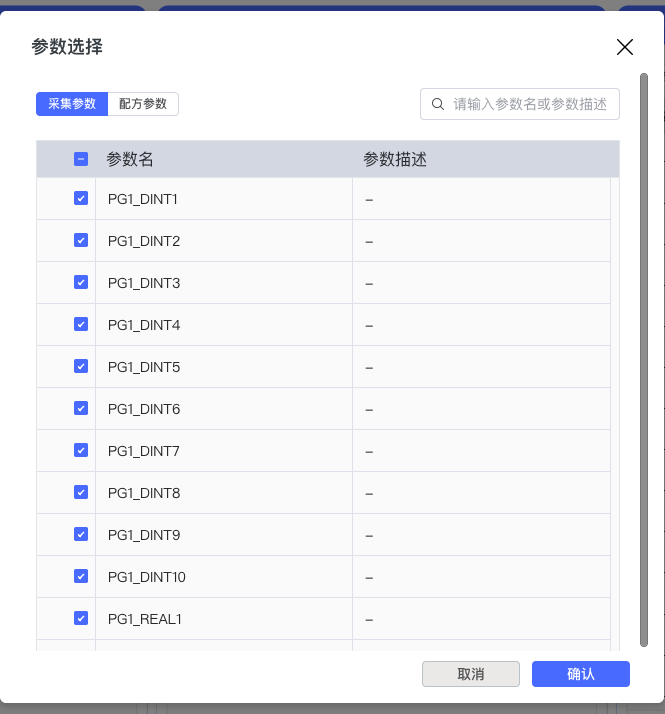Screen dimensions: 665x714
Task: Toggle the PG1_DINT6 checkbox
Action: coord(81,409)
